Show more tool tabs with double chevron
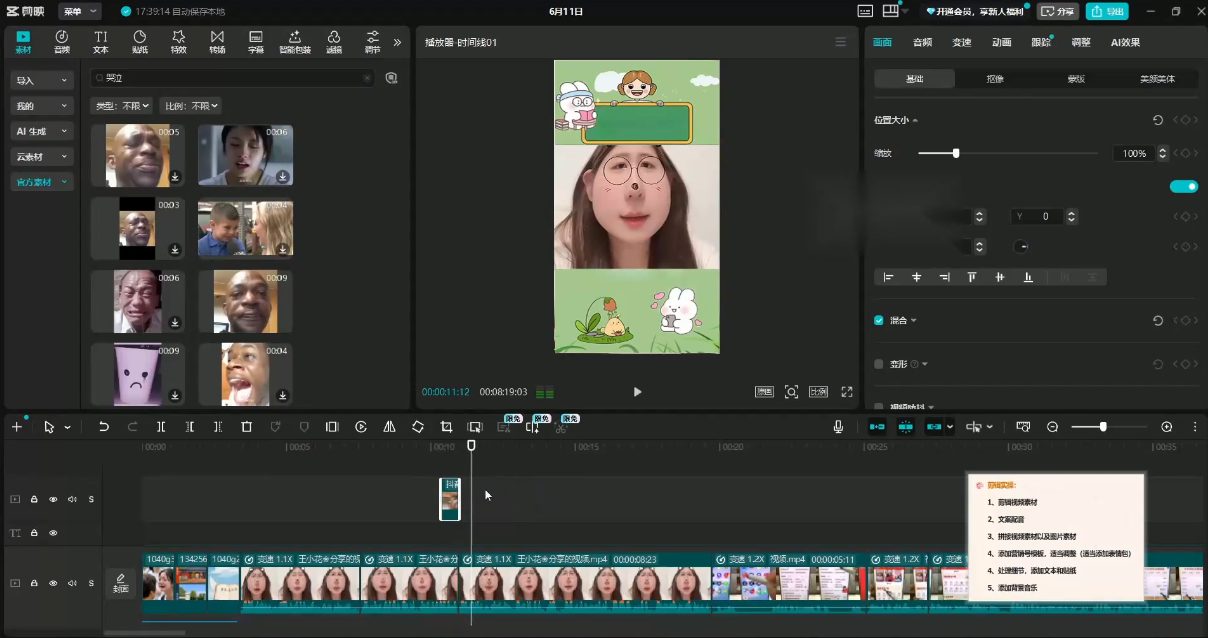 pyautogui.click(x=397, y=42)
